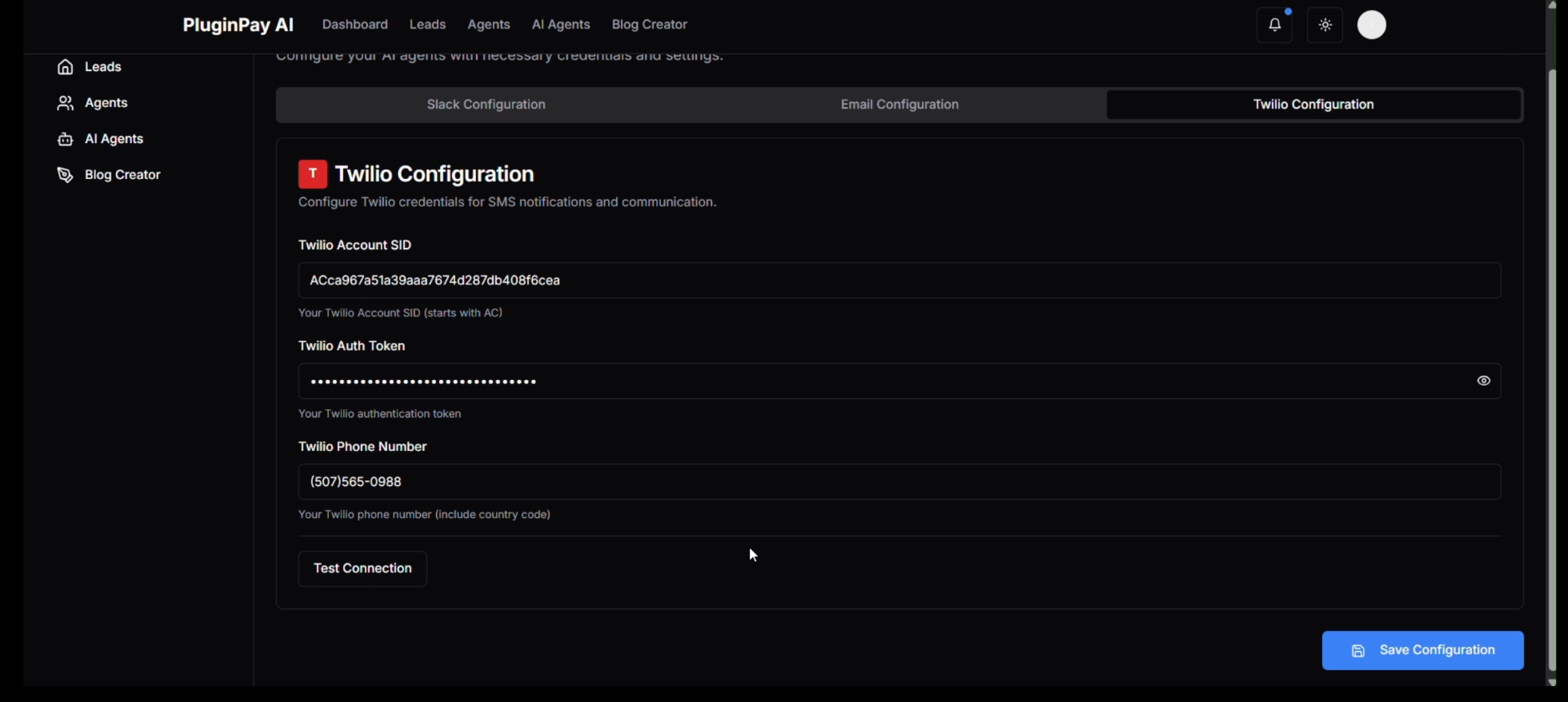Click the scrollbar up arrow

(x=1552, y=5)
